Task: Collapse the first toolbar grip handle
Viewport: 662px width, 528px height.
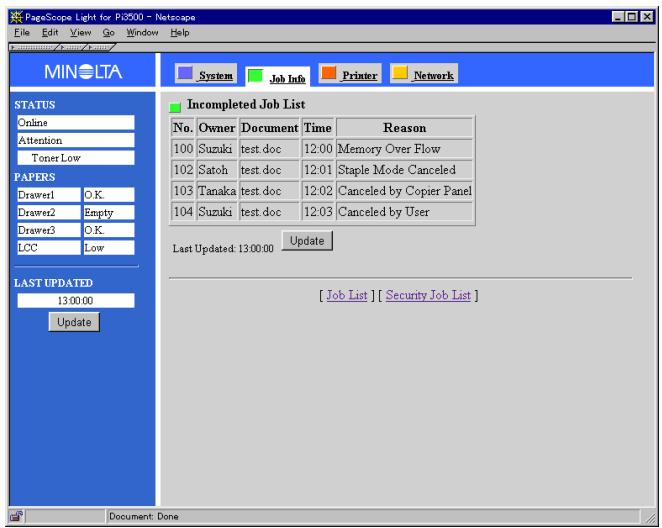Action: (32, 48)
